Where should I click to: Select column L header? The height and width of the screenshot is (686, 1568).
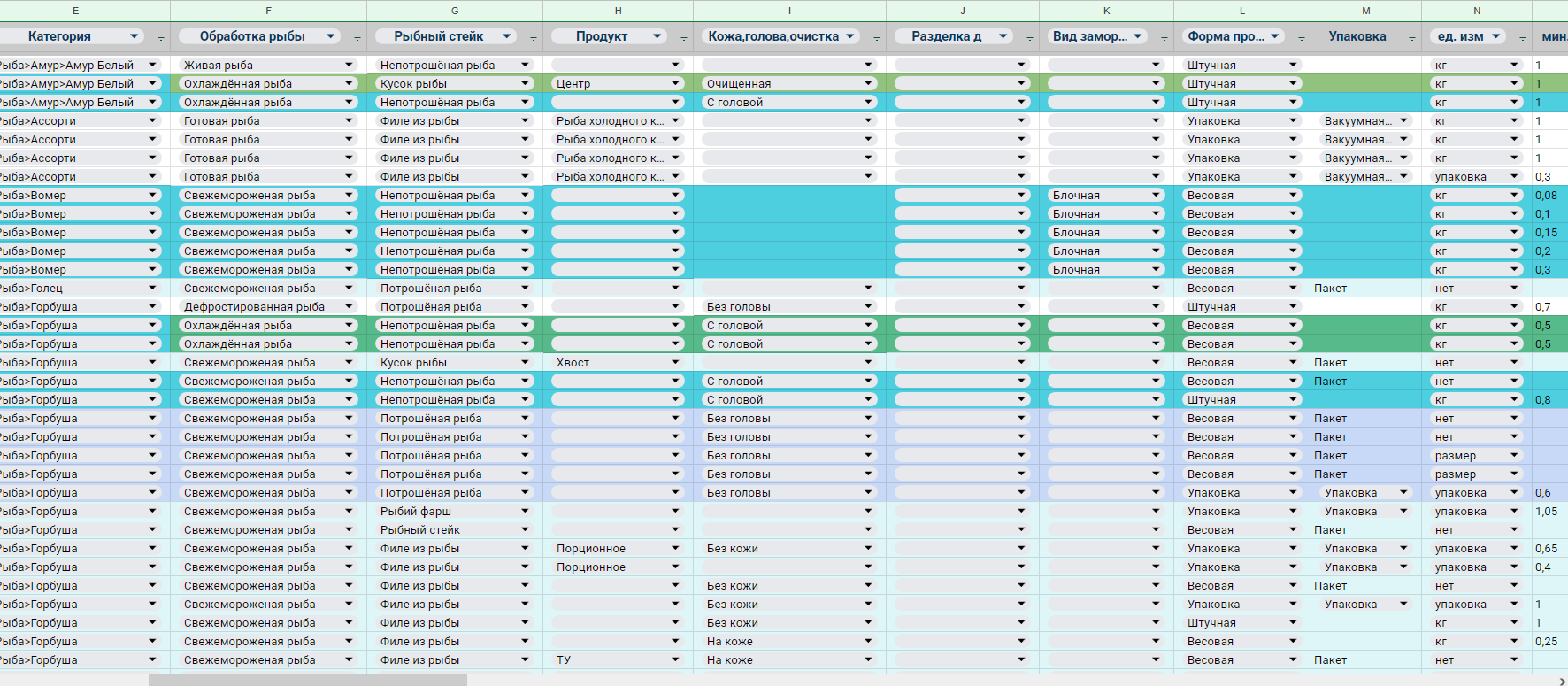pyautogui.click(x=1242, y=11)
